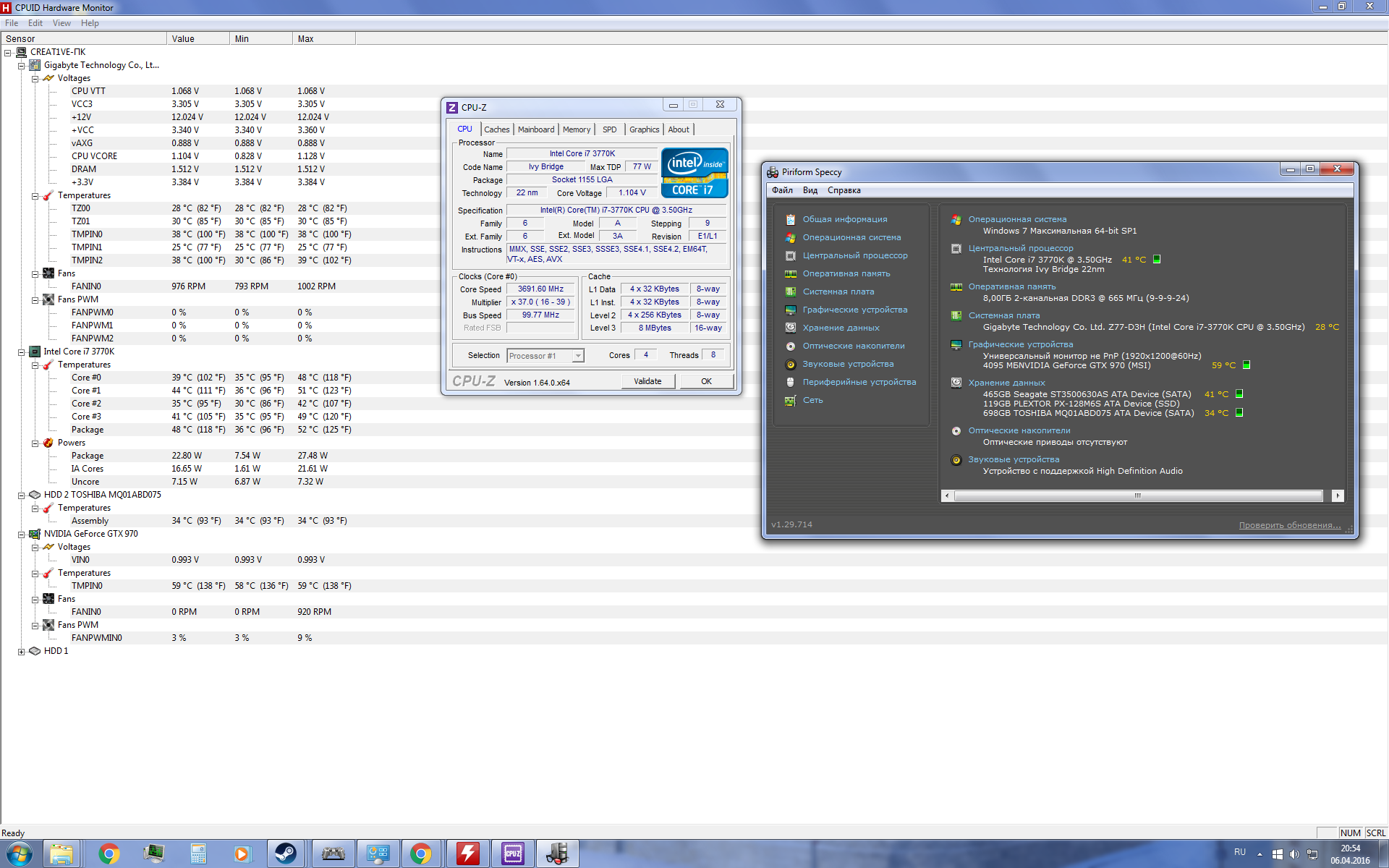Collapse NVIDIA GeForce GTX 970 node
The height and width of the screenshot is (868, 1389).
point(22,534)
